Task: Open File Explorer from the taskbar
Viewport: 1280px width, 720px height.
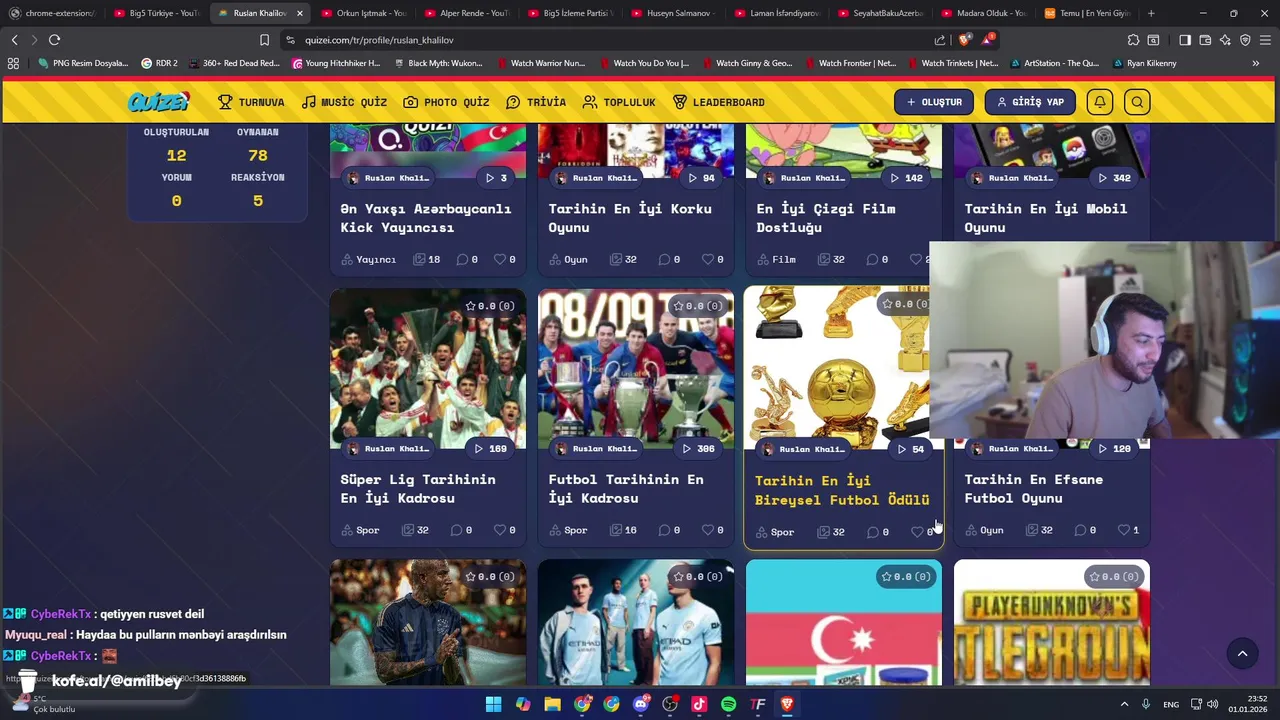Action: [x=552, y=704]
